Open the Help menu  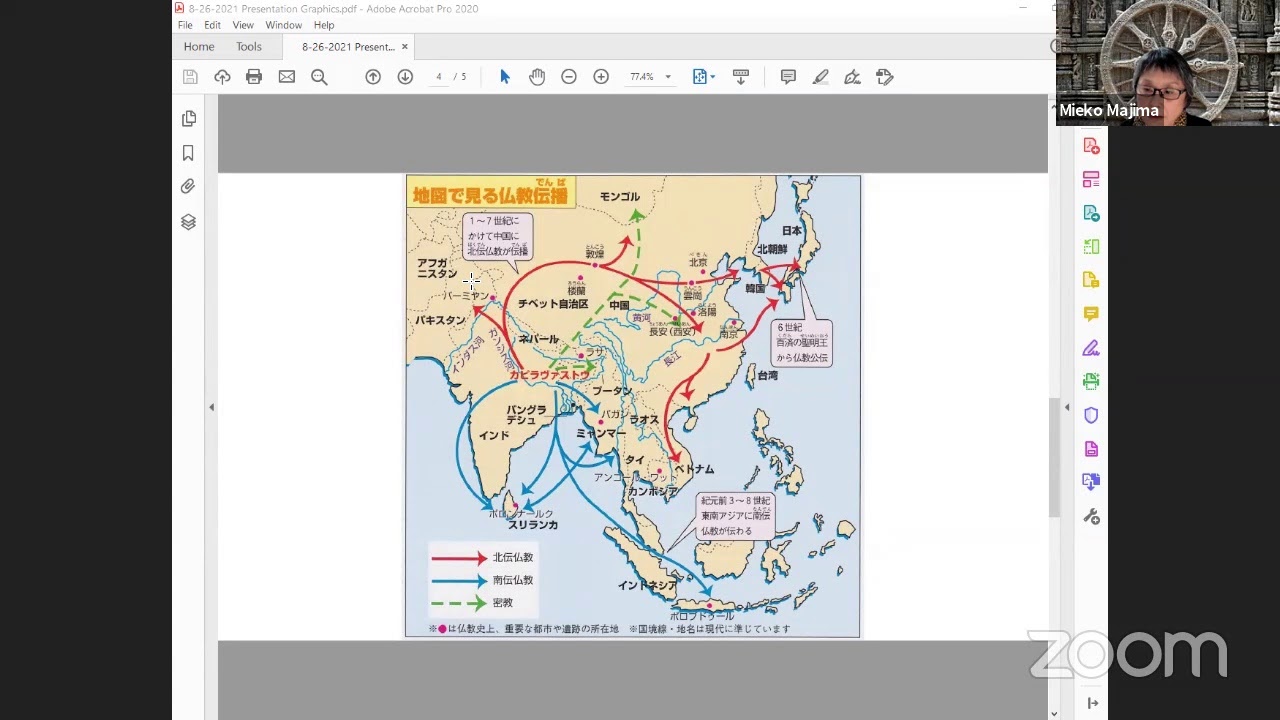tap(324, 25)
